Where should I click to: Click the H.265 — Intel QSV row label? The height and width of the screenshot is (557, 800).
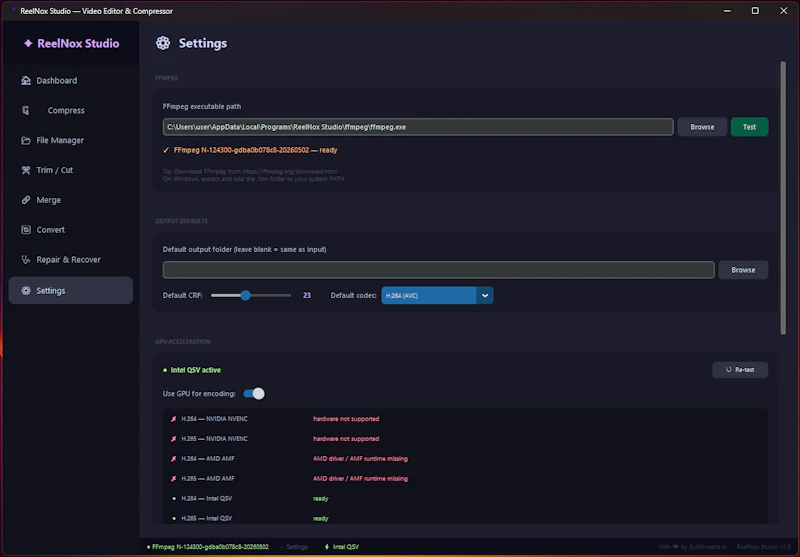click(x=207, y=518)
